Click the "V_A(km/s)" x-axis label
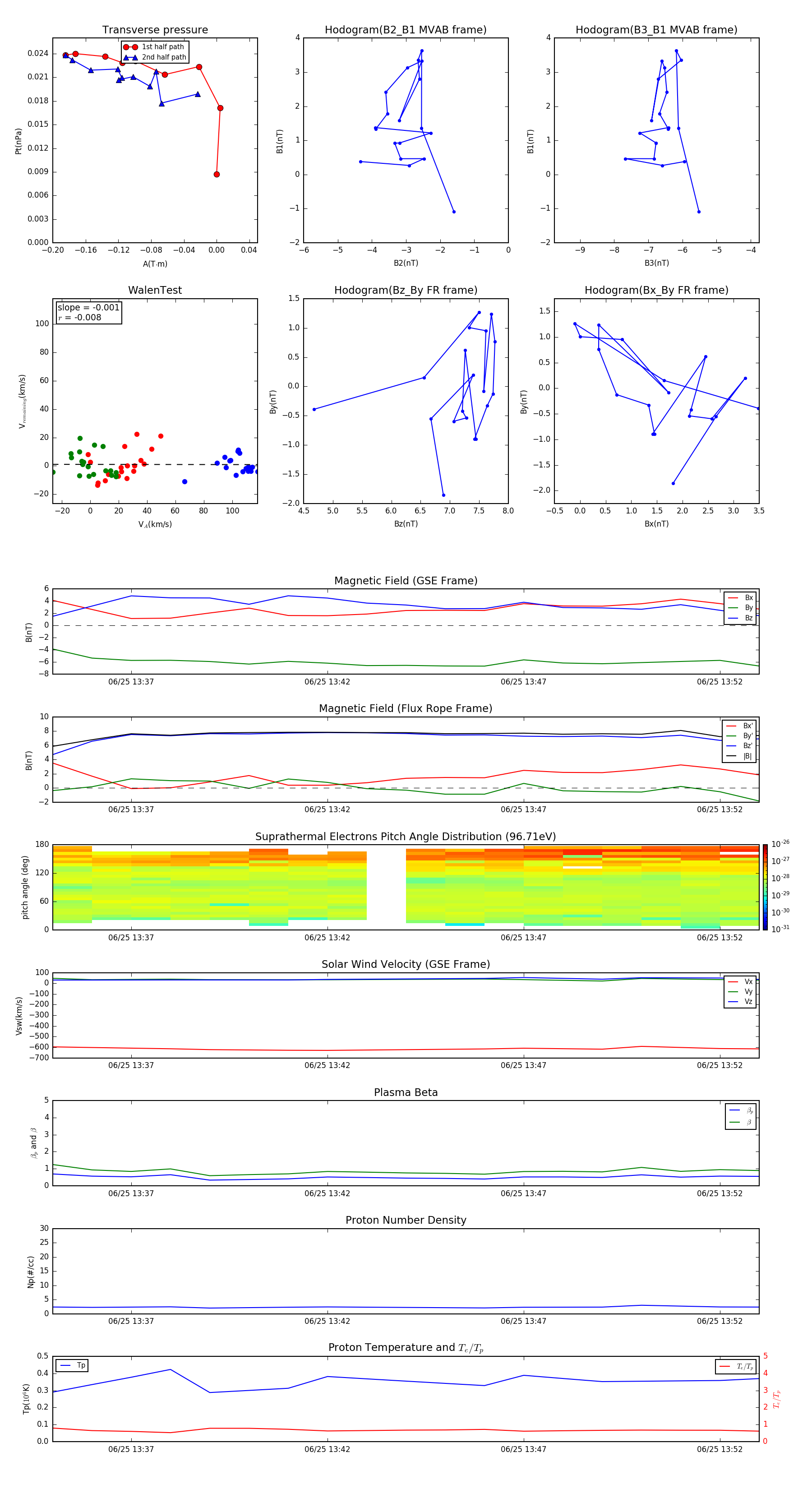 pos(155,524)
